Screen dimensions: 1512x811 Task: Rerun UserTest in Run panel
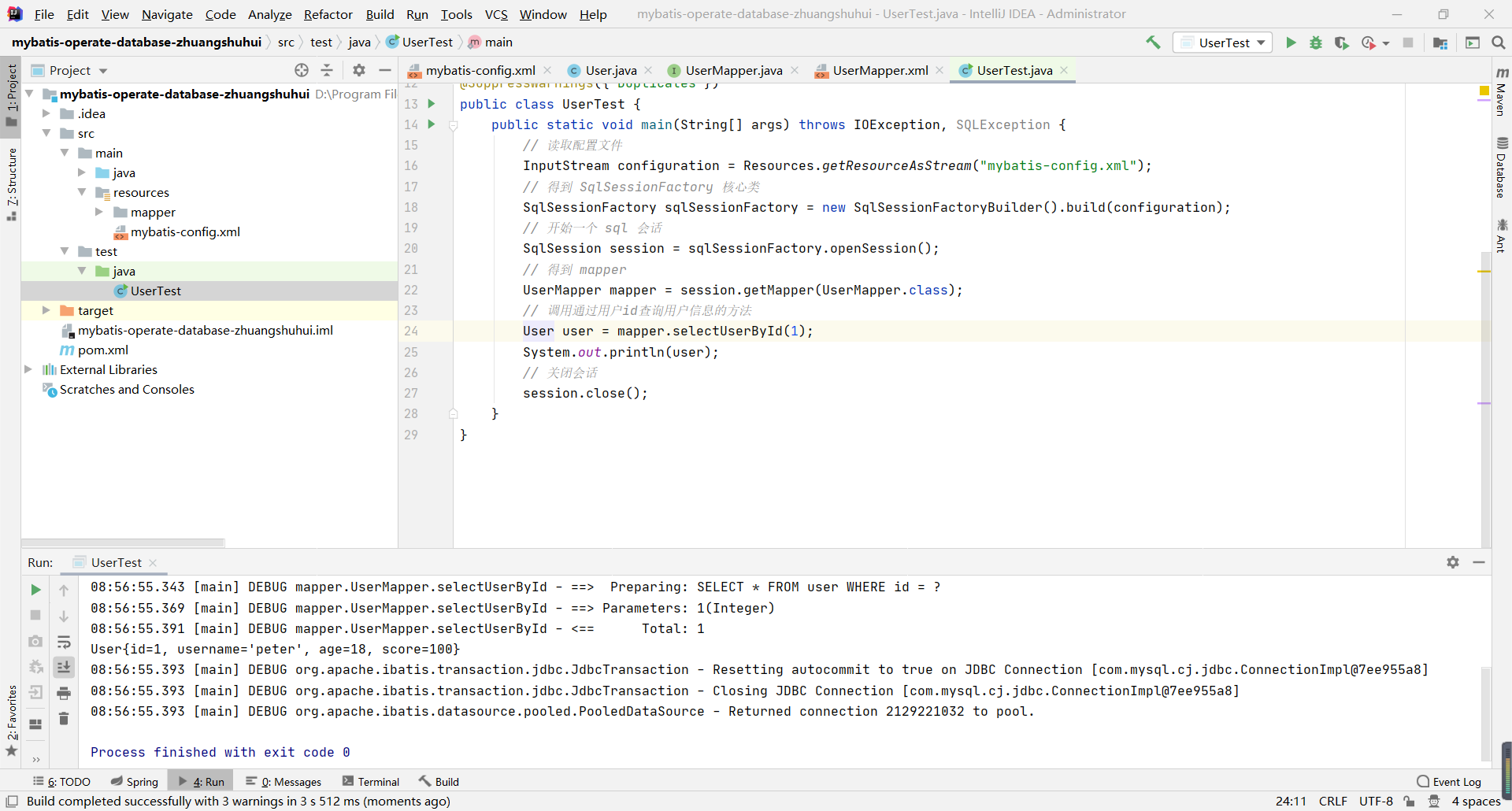[x=35, y=590]
